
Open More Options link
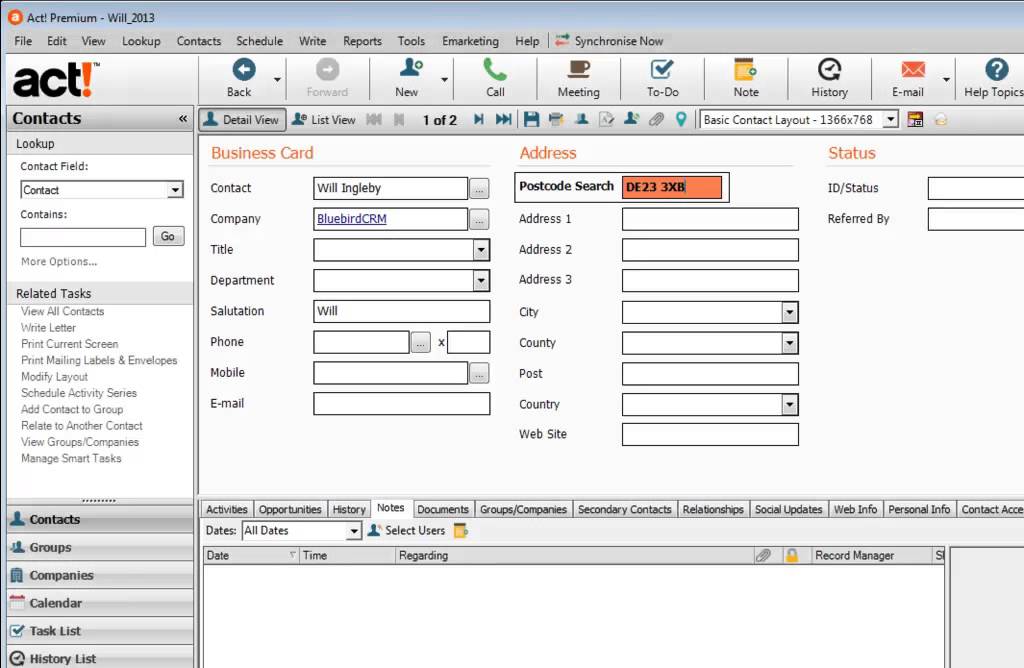coord(59,261)
